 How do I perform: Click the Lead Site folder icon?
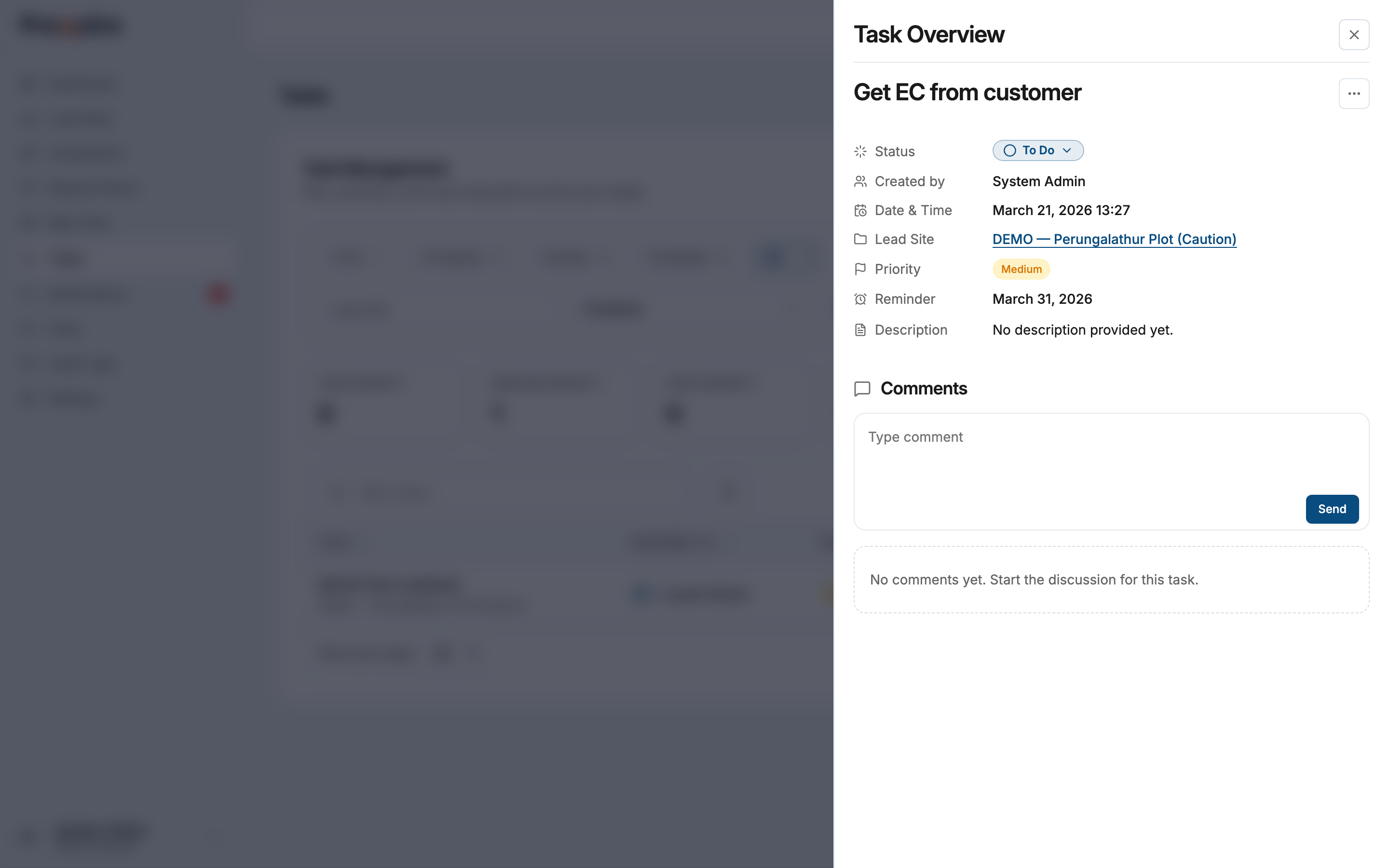860,239
